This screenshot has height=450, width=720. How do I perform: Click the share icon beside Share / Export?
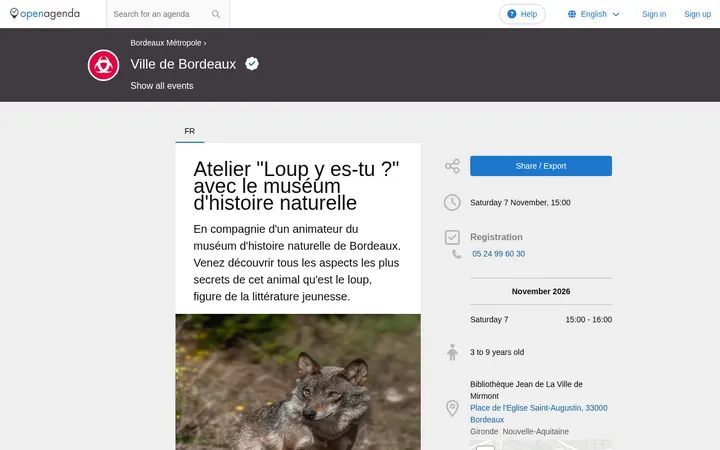tap(452, 166)
